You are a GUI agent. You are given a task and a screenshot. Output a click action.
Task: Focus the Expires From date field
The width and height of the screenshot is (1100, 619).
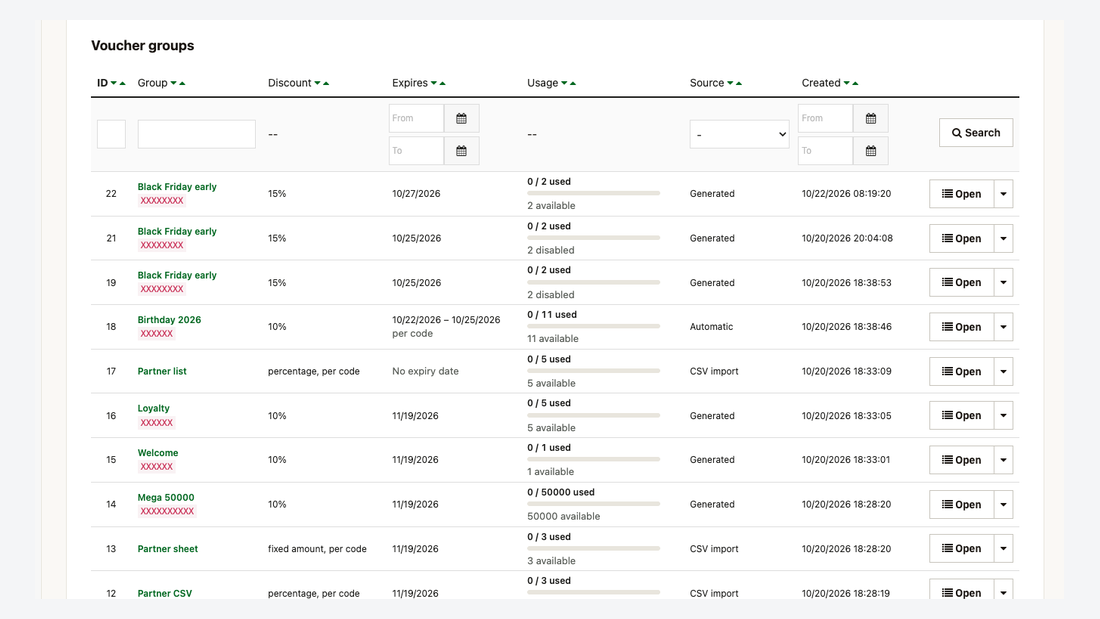[x=417, y=118]
